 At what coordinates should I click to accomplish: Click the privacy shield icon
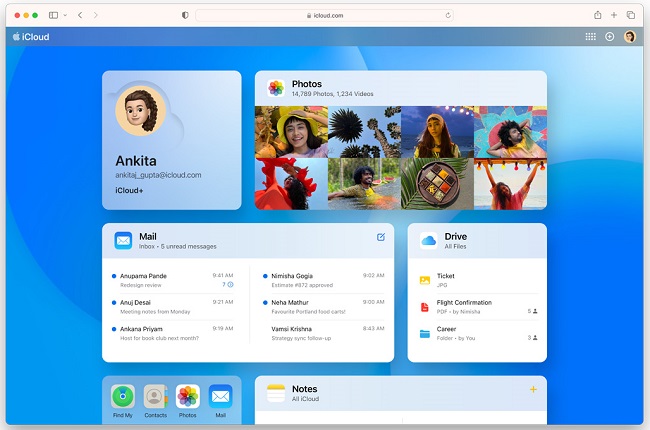(x=185, y=15)
